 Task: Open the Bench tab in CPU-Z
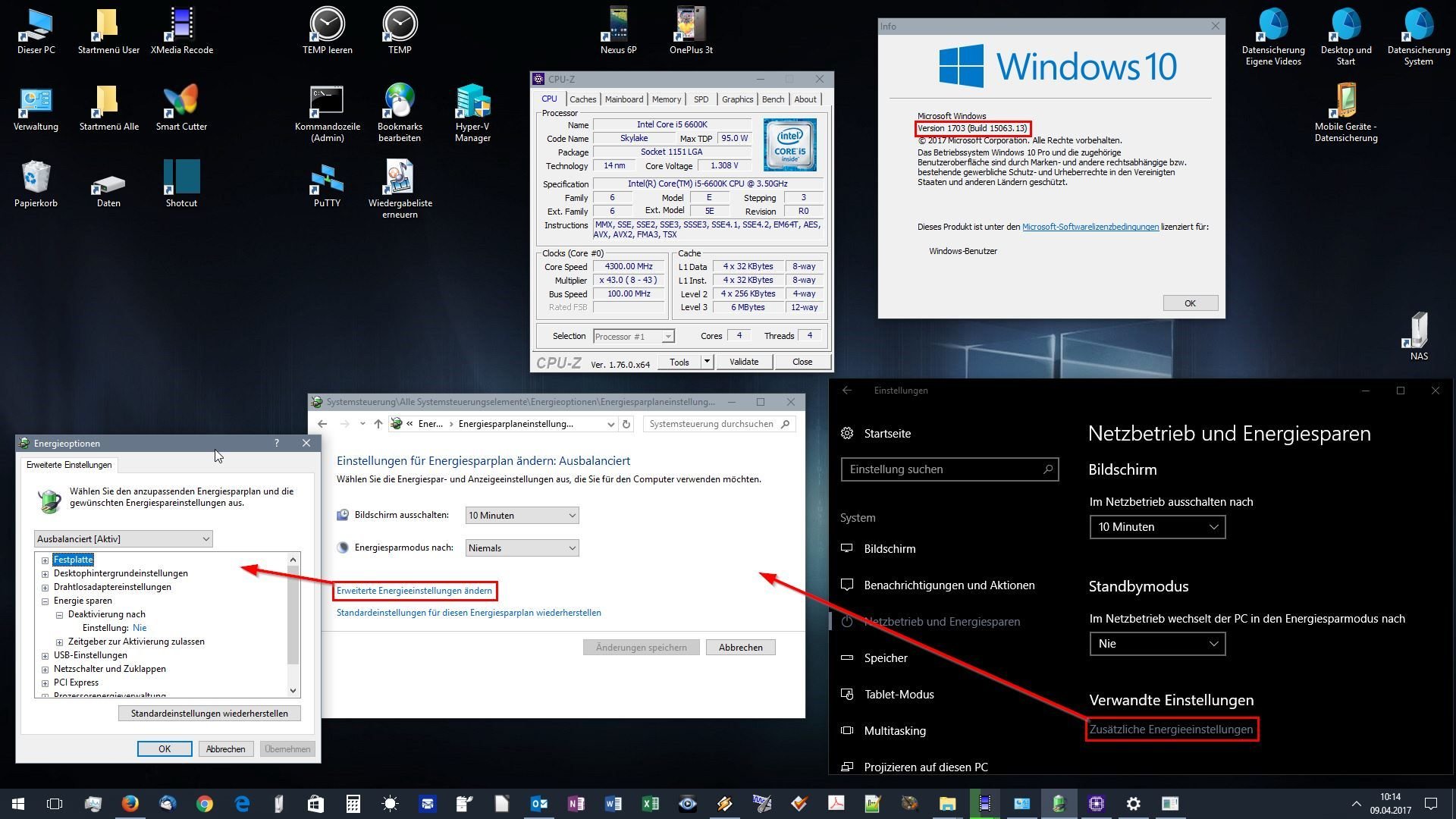click(773, 99)
